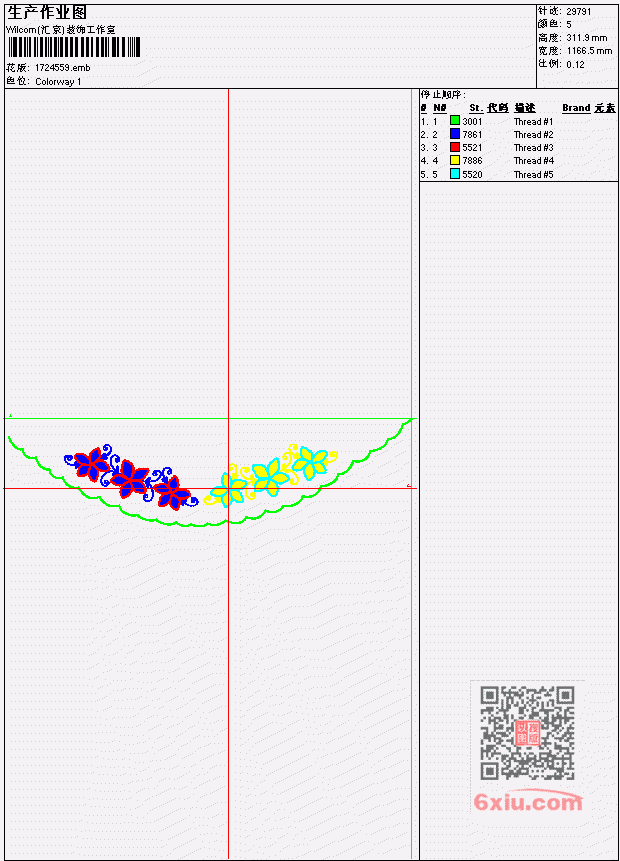
Task: Click the file name '1724559.emb'
Action: point(63,68)
